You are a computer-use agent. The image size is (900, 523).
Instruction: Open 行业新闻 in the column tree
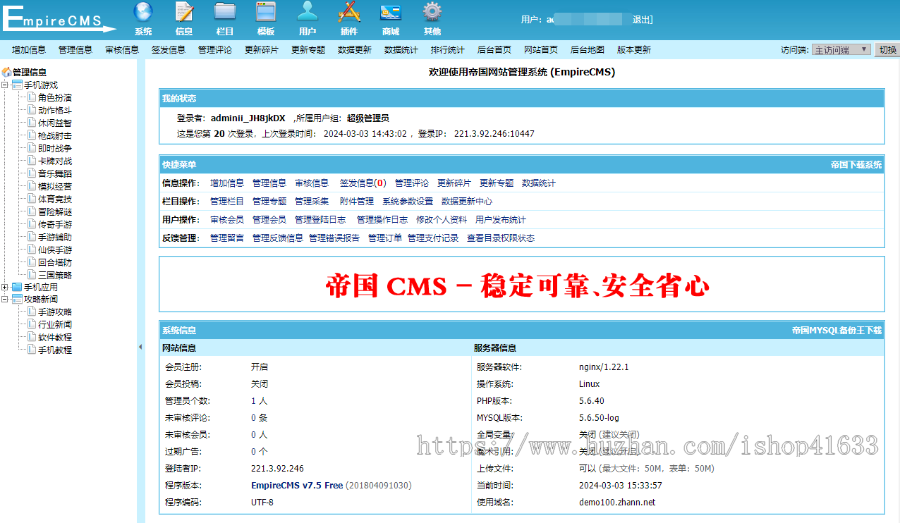pos(55,324)
